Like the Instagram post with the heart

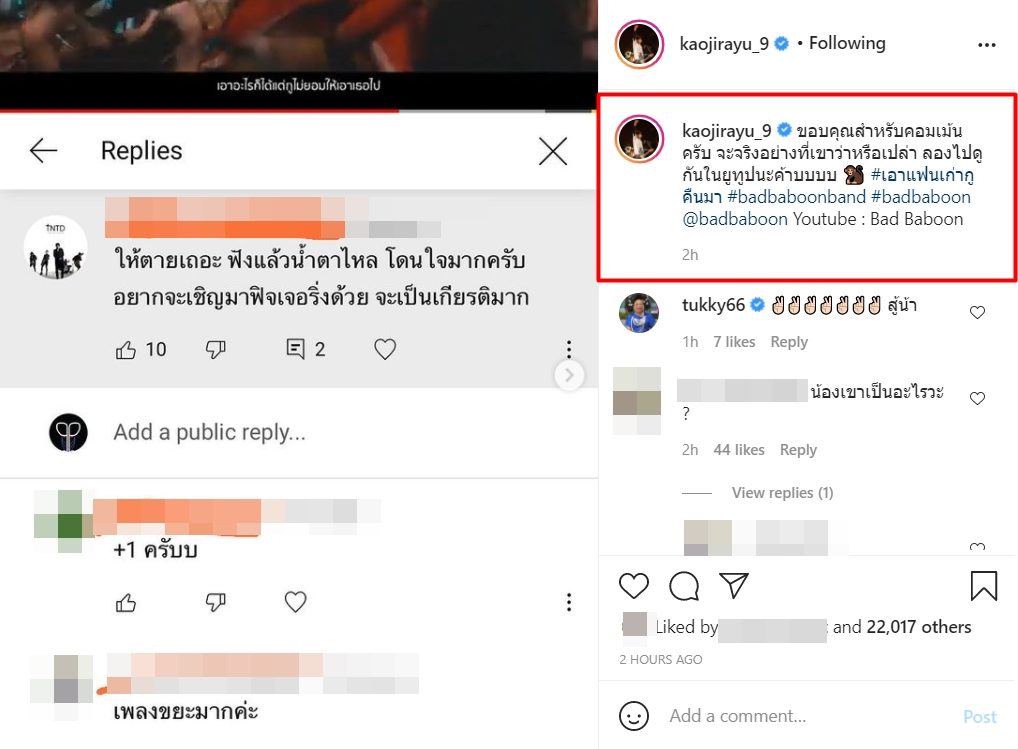coord(634,585)
